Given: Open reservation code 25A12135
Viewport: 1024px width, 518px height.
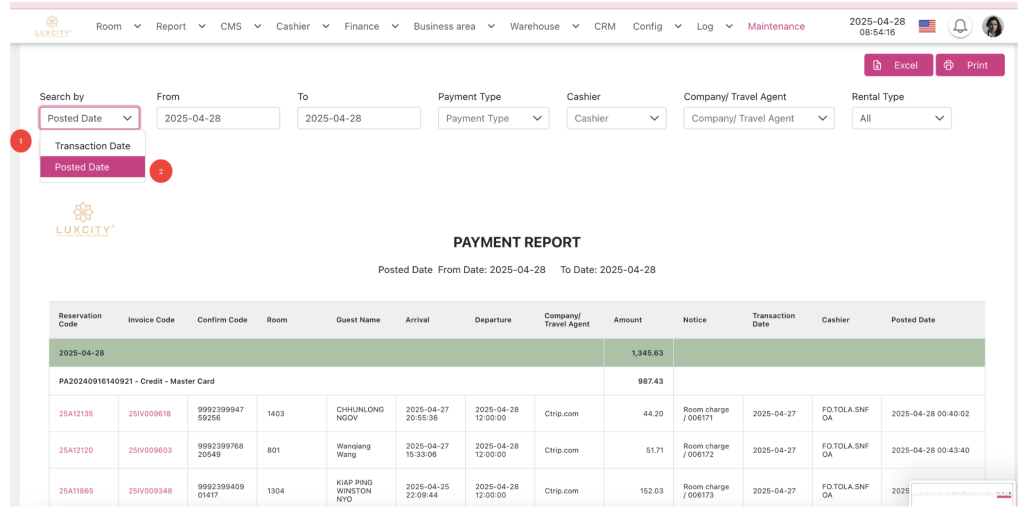Looking at the screenshot, I should pos(76,413).
